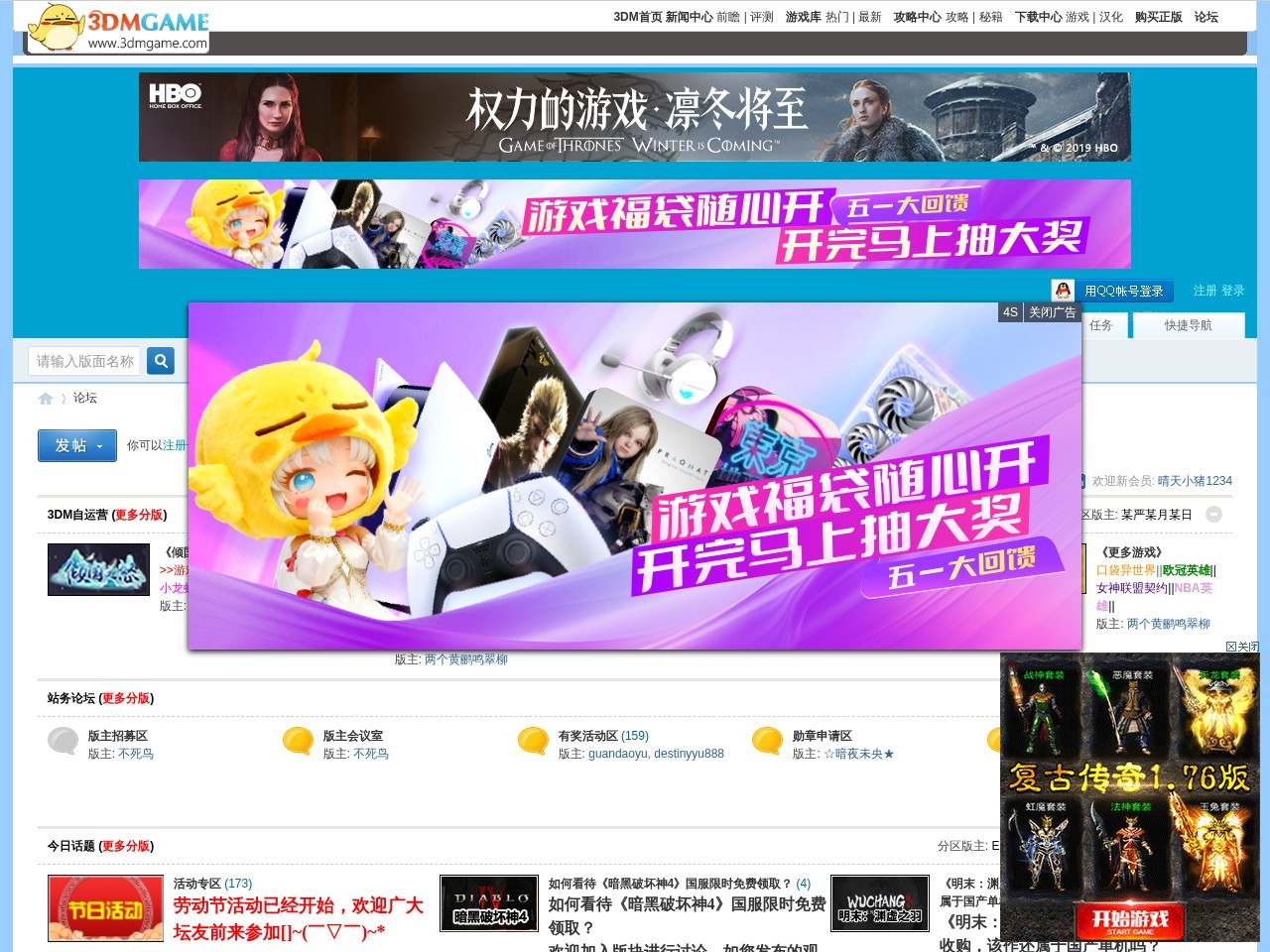Open the 活动专区 forum link
This screenshot has height=952, width=1270.
[x=197, y=884]
